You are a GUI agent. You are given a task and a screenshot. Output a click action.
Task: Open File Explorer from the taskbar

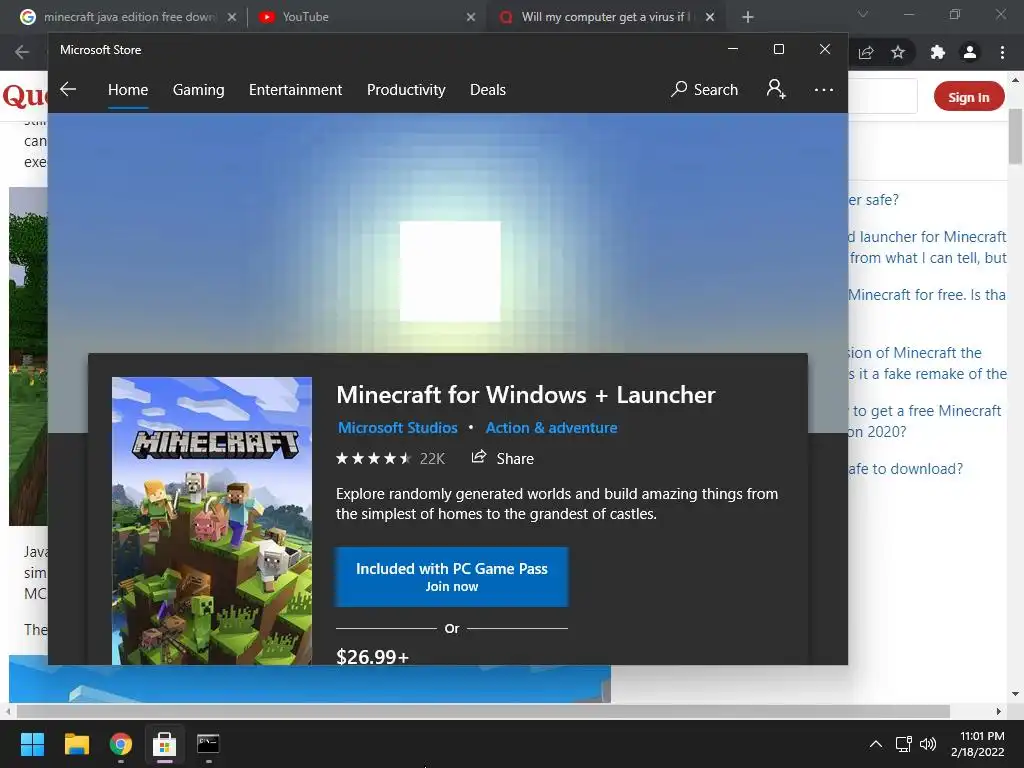point(76,744)
